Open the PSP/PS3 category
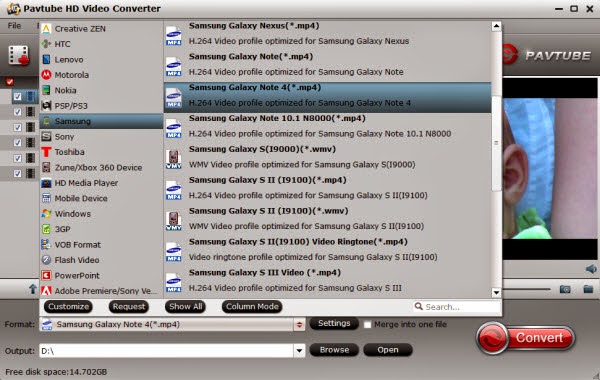The image size is (600, 380). pyautogui.click(x=101, y=106)
